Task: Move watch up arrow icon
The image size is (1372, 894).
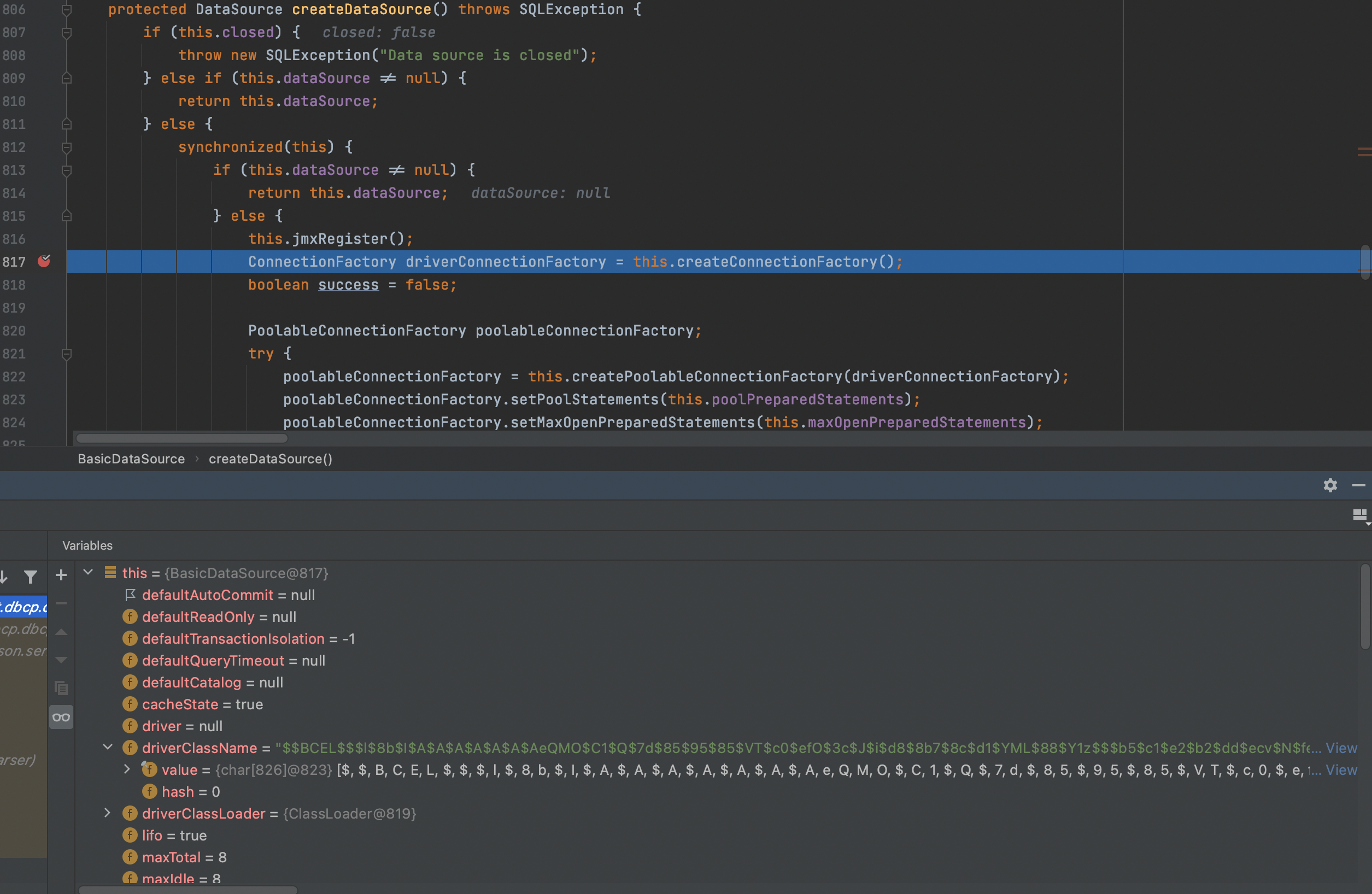Action: [61, 632]
